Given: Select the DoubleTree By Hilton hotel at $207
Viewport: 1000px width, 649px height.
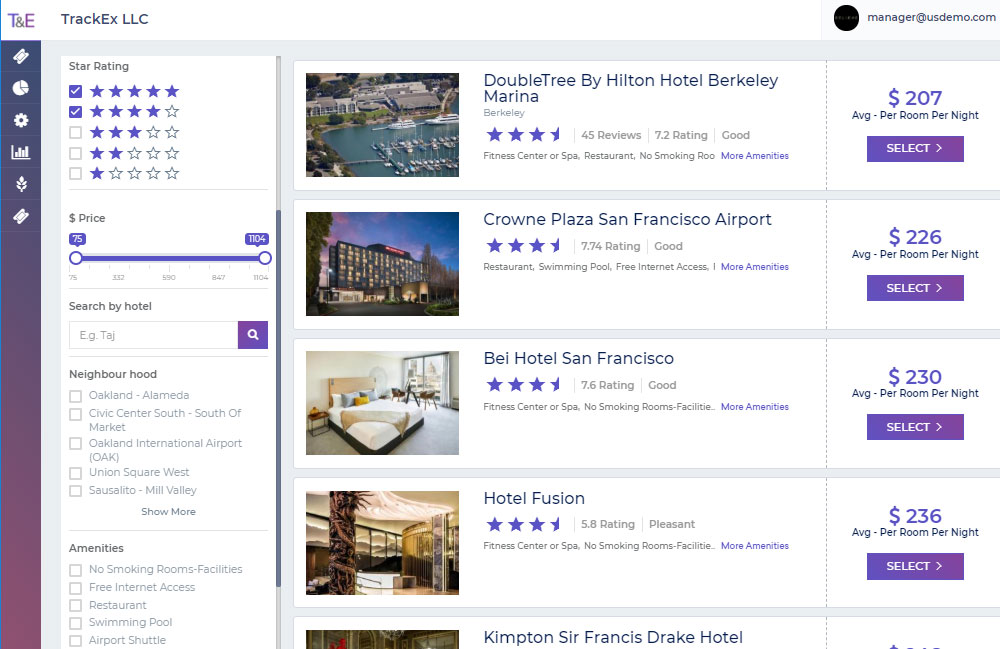Looking at the screenshot, I should [915, 149].
